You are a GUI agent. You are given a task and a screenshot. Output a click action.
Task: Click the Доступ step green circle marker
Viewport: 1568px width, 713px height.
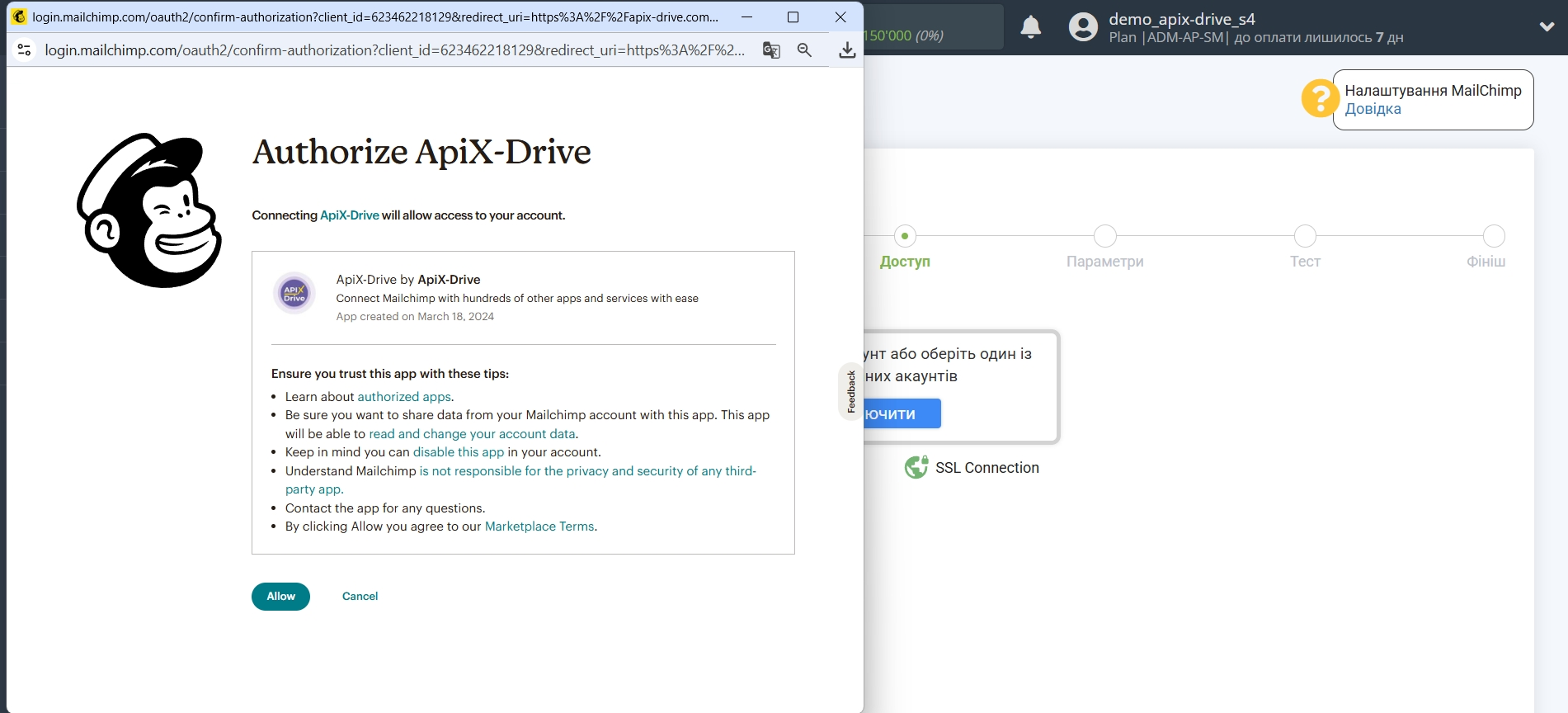coord(905,236)
